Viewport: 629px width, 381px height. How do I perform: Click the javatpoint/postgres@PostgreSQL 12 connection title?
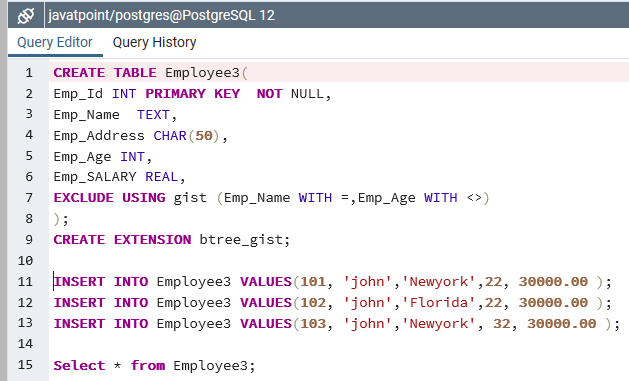161,15
